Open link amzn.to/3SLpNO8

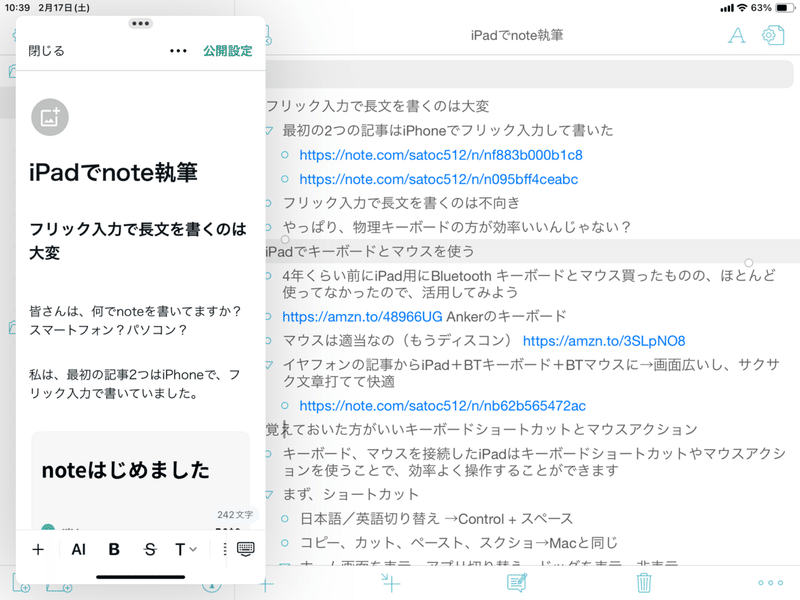coord(604,341)
